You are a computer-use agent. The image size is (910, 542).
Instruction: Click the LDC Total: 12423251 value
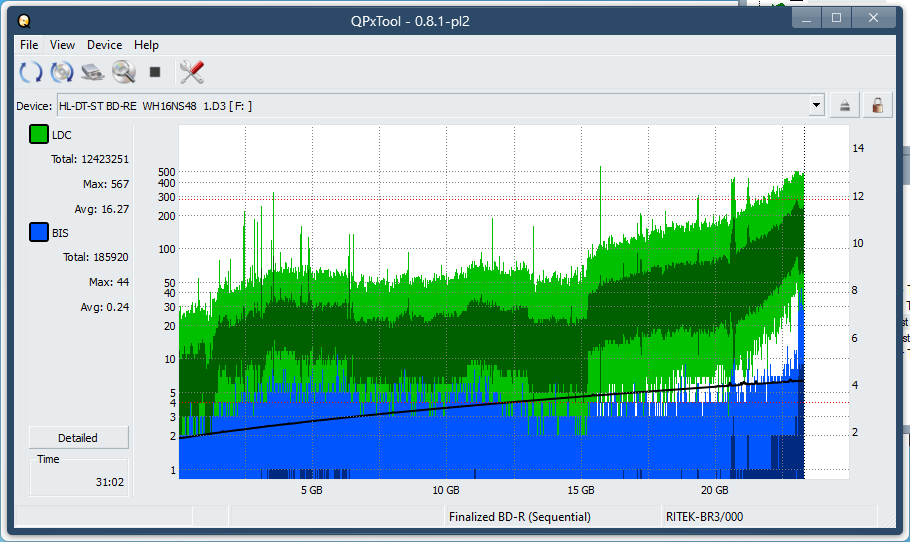(90, 159)
